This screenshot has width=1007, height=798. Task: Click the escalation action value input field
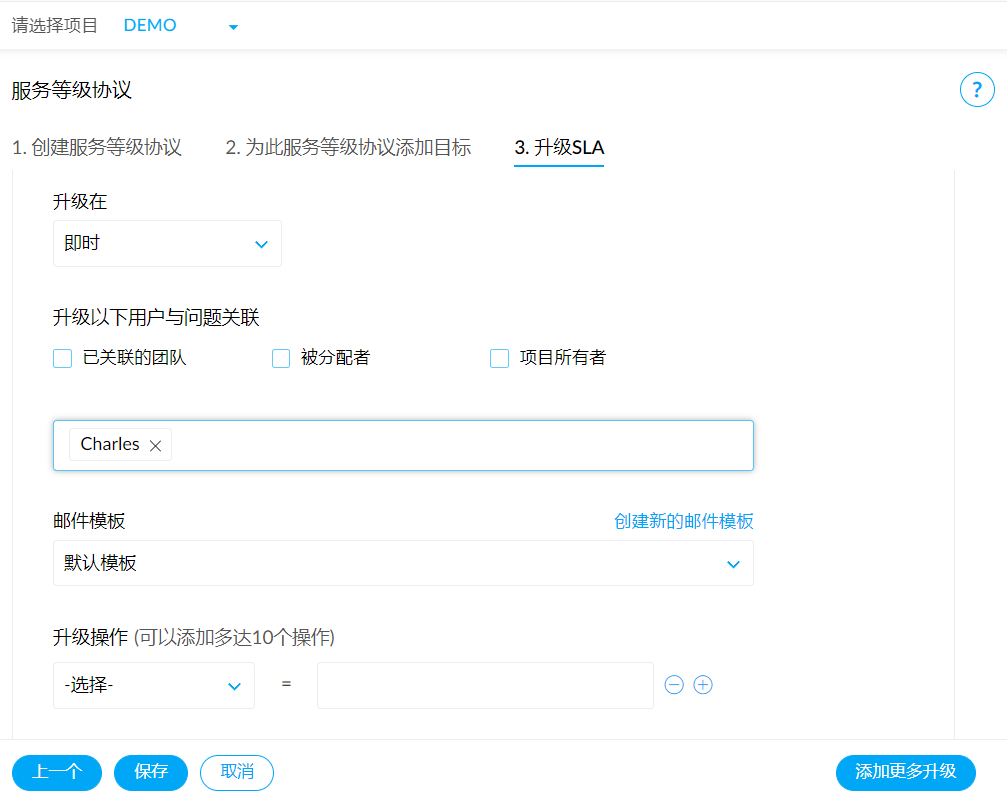(x=485, y=686)
